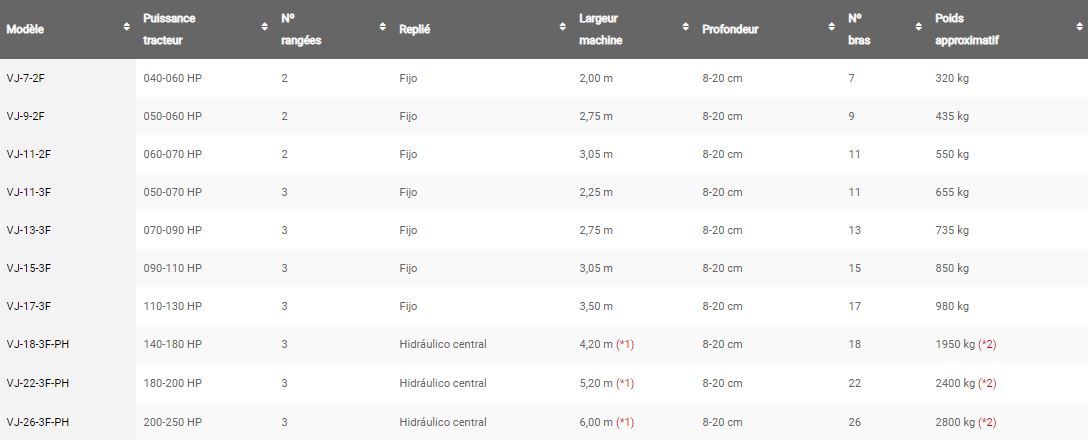1088x440 pixels.
Task: Click sort arrows beside Largeur machine
Action: 685,29
